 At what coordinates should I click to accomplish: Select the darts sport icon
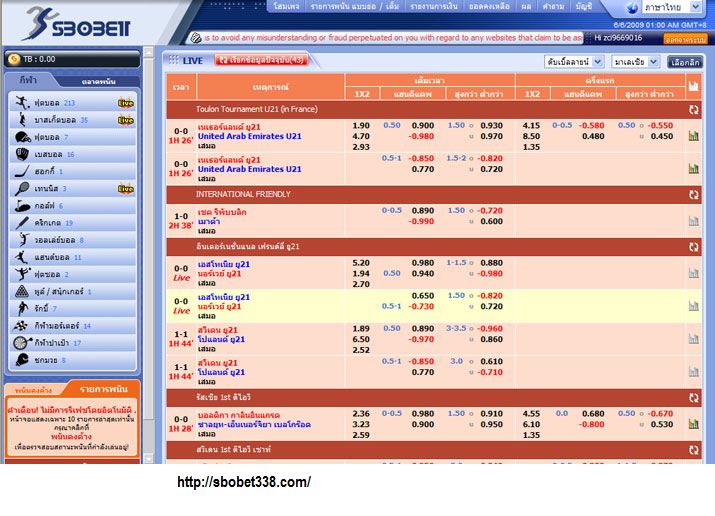(x=22, y=342)
